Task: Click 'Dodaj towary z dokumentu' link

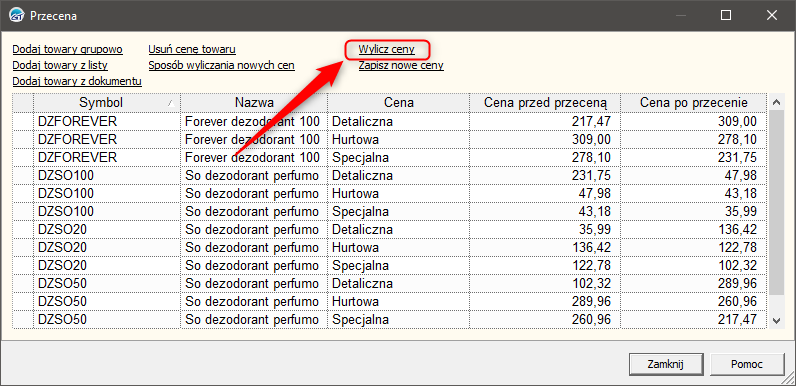Action: 77,81
